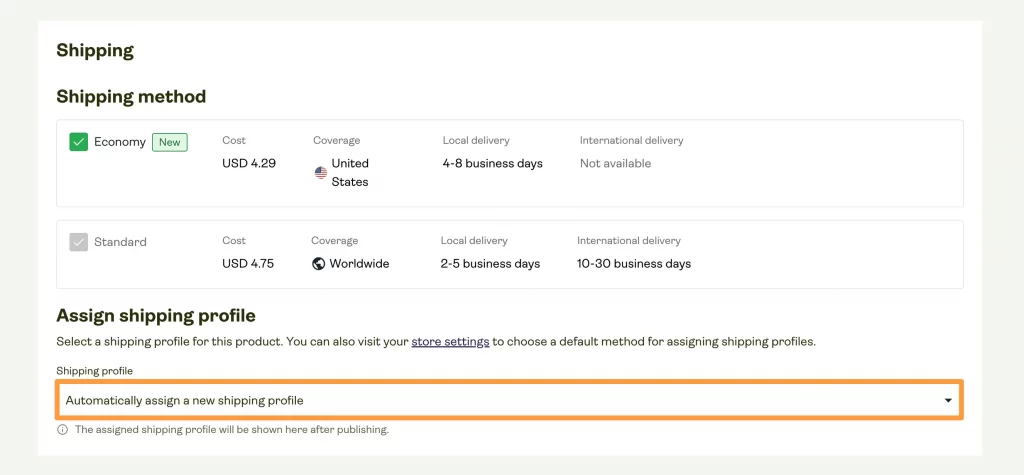The width and height of the screenshot is (1024, 475).
Task: Click the United States coverage text
Action: (350, 172)
